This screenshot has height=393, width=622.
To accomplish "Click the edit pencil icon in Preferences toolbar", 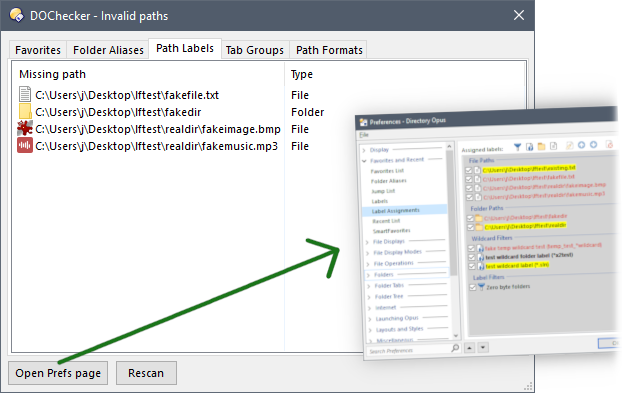I will pyautogui.click(x=569, y=146).
